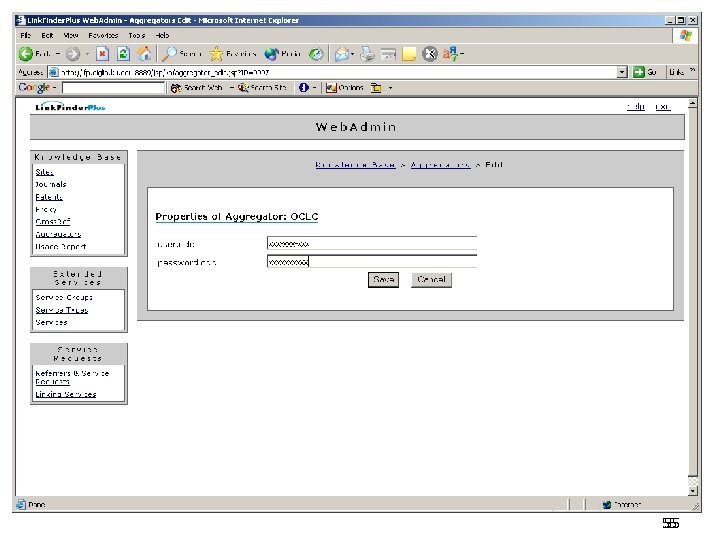Click the Edit toolbar icon beside printer
This screenshot has width=720, height=540.
(x=388, y=54)
